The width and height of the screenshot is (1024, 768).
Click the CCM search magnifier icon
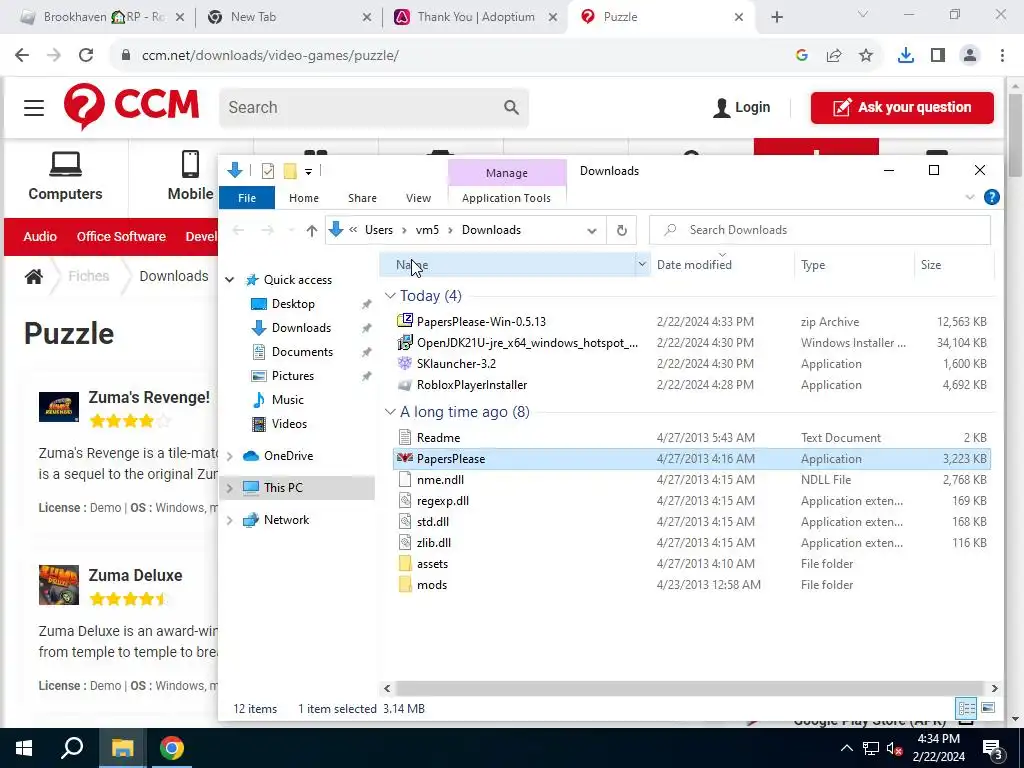pos(511,107)
